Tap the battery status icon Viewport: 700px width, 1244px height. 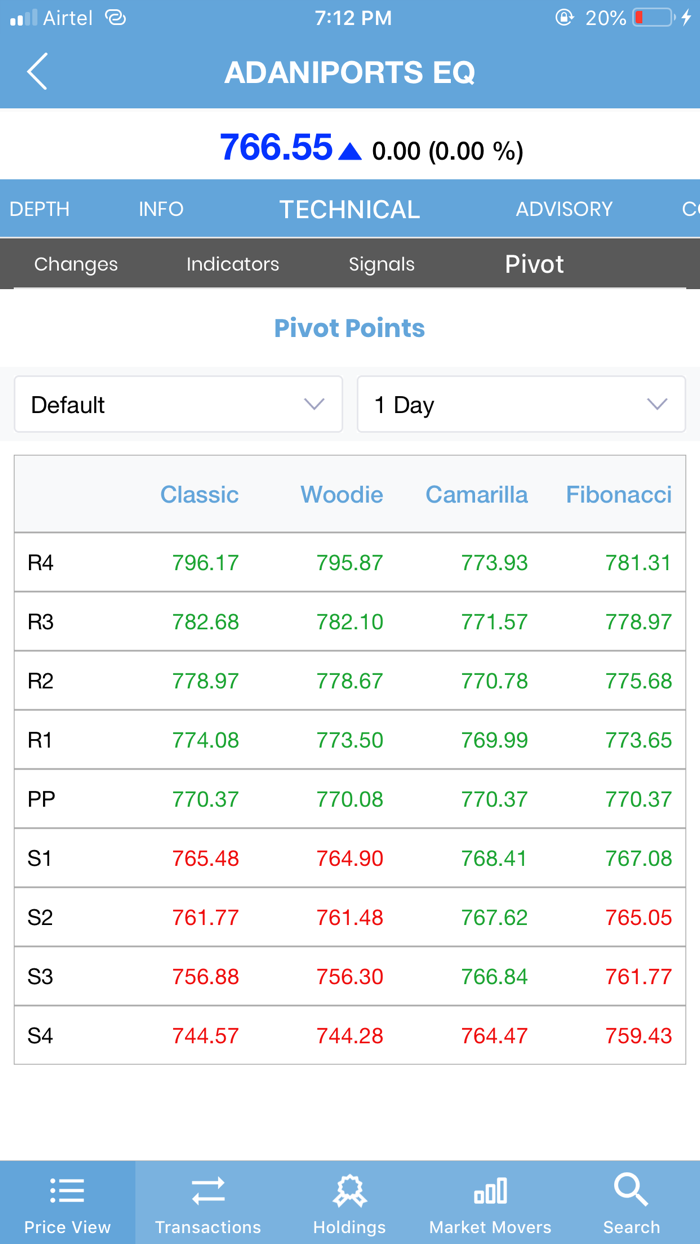[x=654, y=18]
